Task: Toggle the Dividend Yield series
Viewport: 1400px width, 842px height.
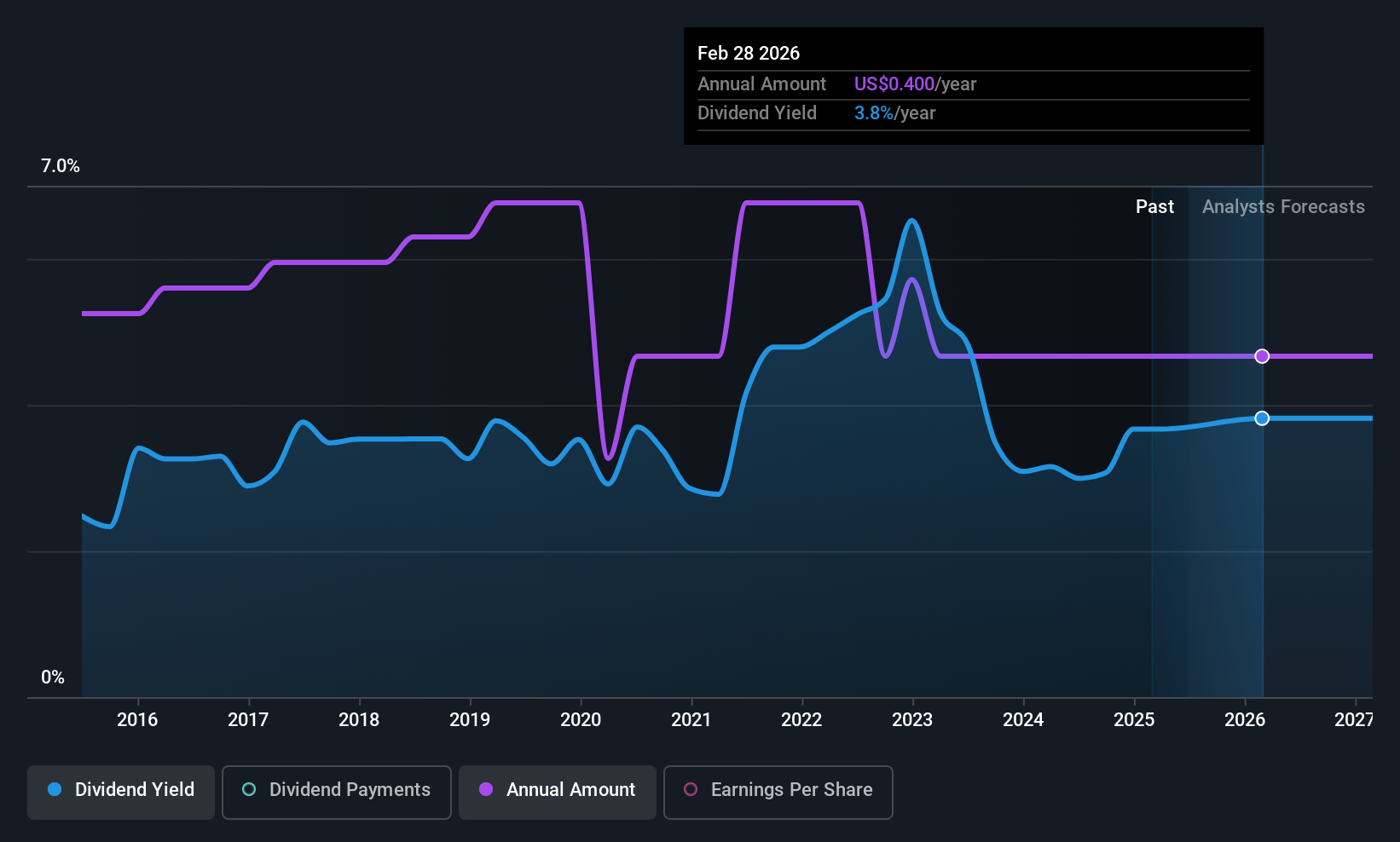Action: point(121,792)
